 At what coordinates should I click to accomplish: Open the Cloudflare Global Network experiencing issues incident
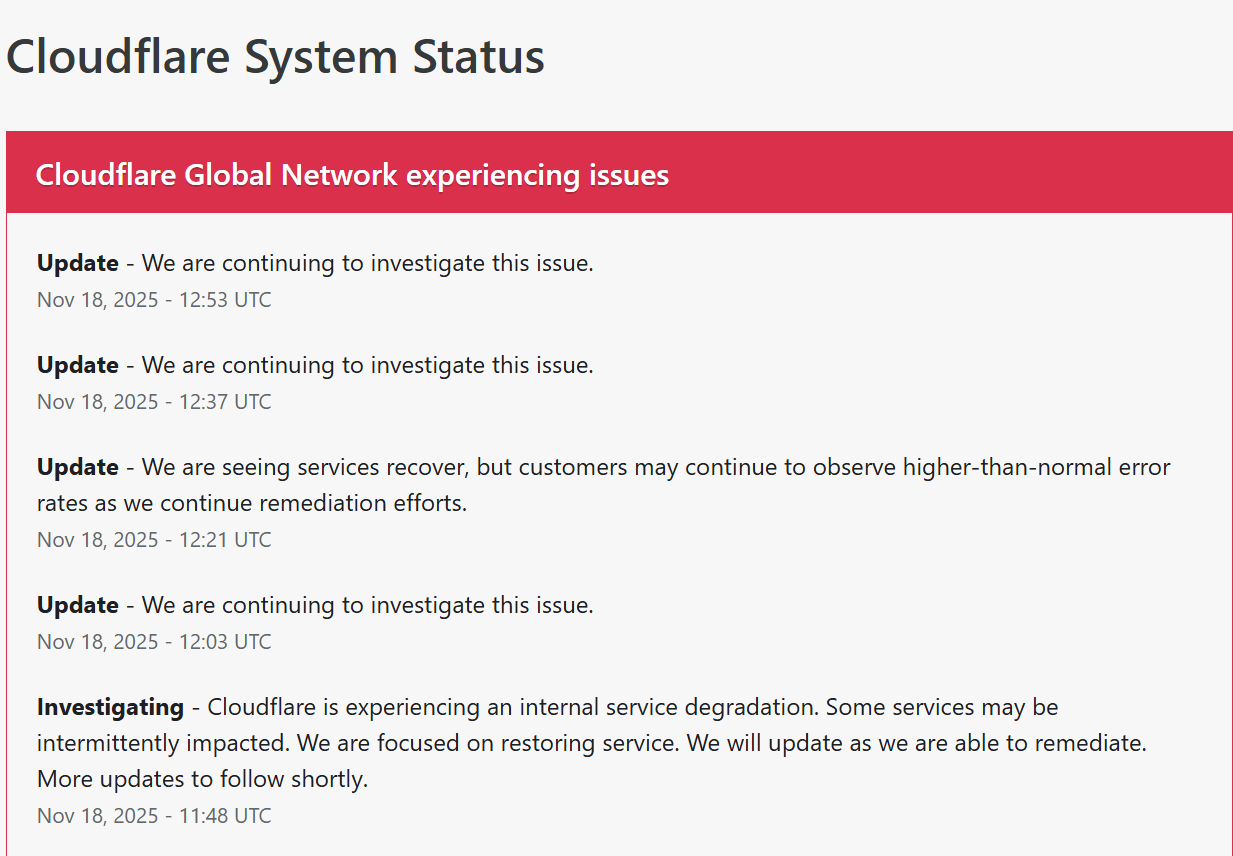click(352, 175)
